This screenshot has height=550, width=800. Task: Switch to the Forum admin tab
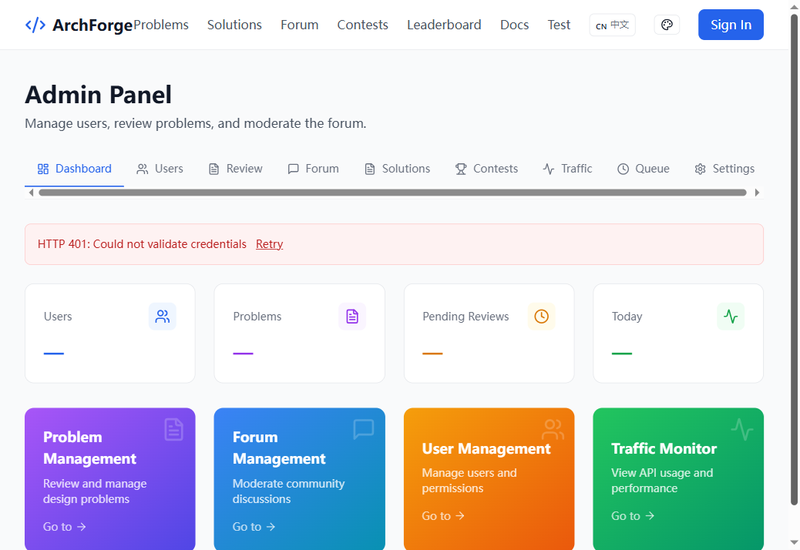pos(313,169)
